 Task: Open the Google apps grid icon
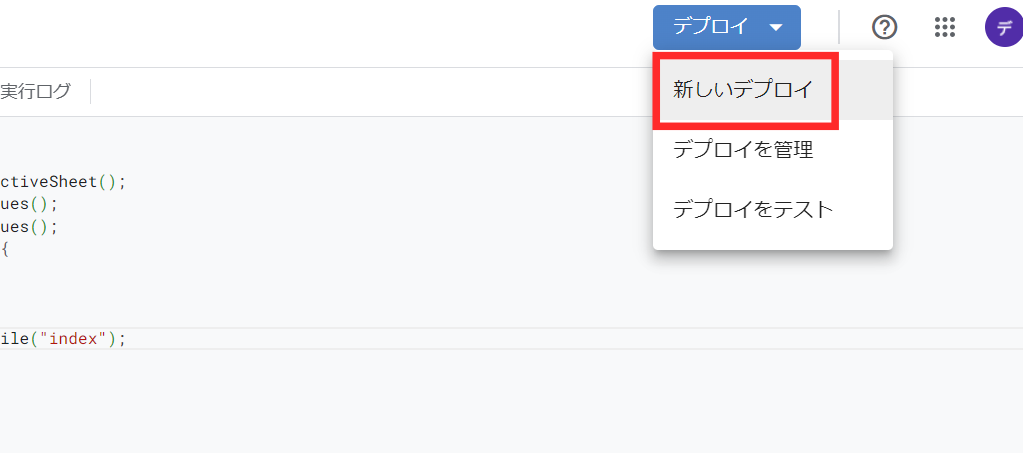pos(945,27)
